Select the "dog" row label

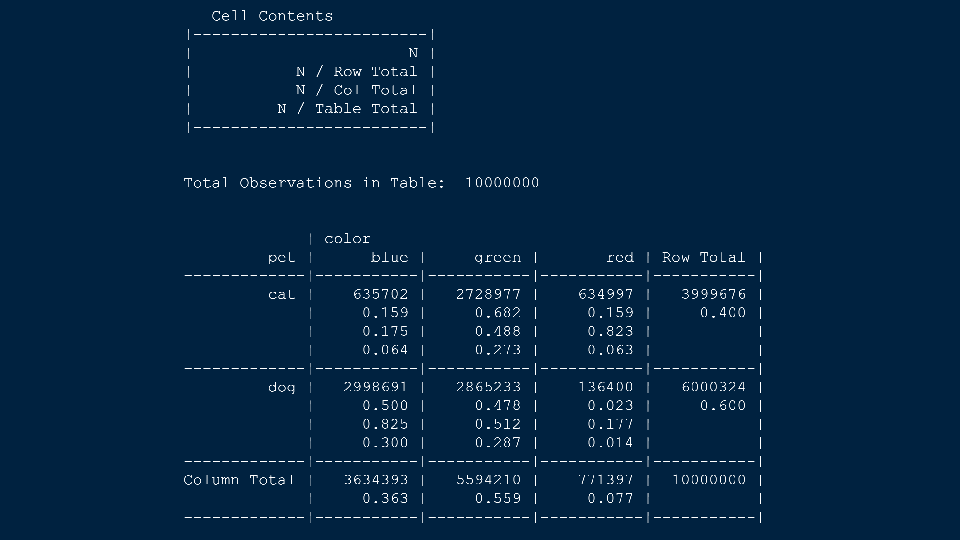[282, 387]
